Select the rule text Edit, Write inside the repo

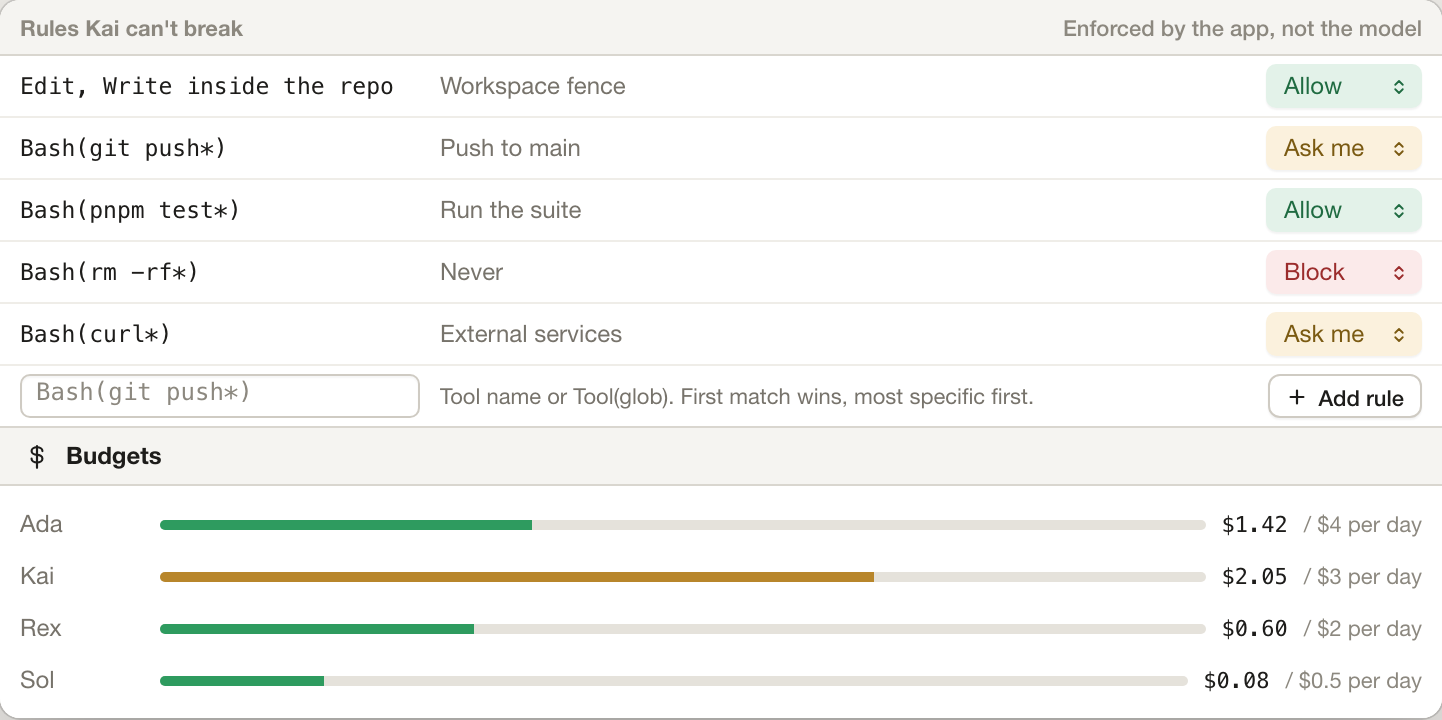click(207, 86)
